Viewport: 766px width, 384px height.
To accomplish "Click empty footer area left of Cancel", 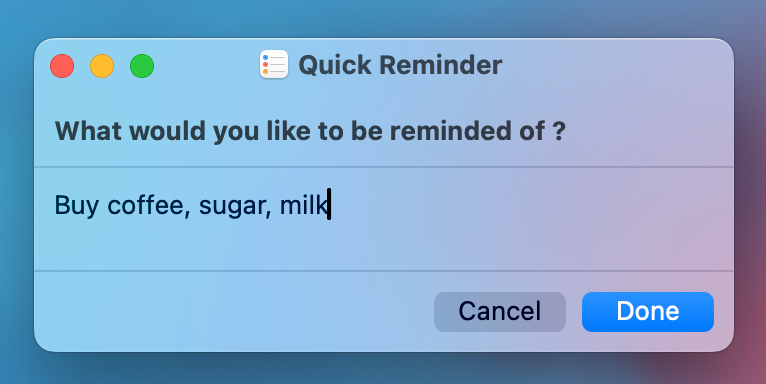I will [x=234, y=312].
